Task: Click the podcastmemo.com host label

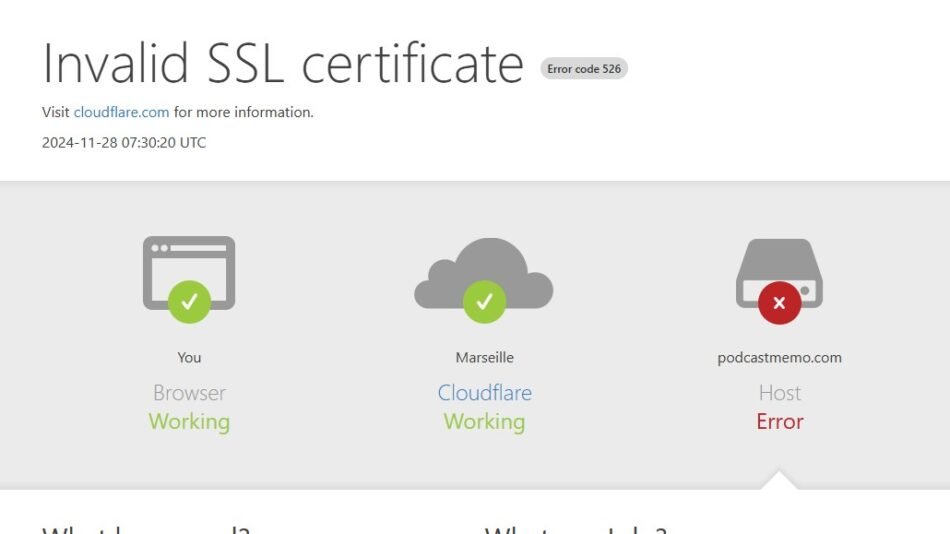Action: [779, 357]
